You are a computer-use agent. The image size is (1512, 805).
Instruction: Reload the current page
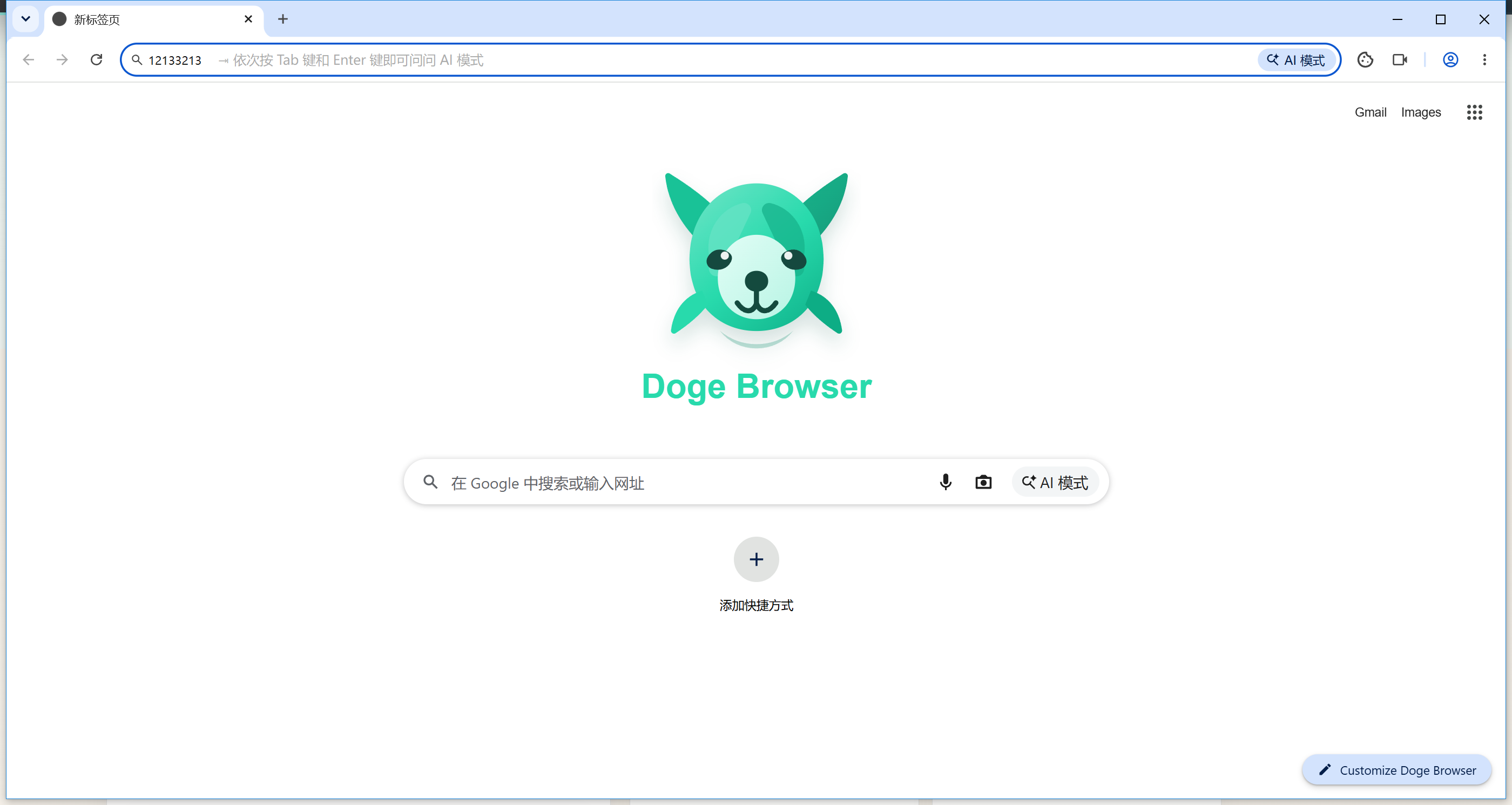click(x=96, y=60)
